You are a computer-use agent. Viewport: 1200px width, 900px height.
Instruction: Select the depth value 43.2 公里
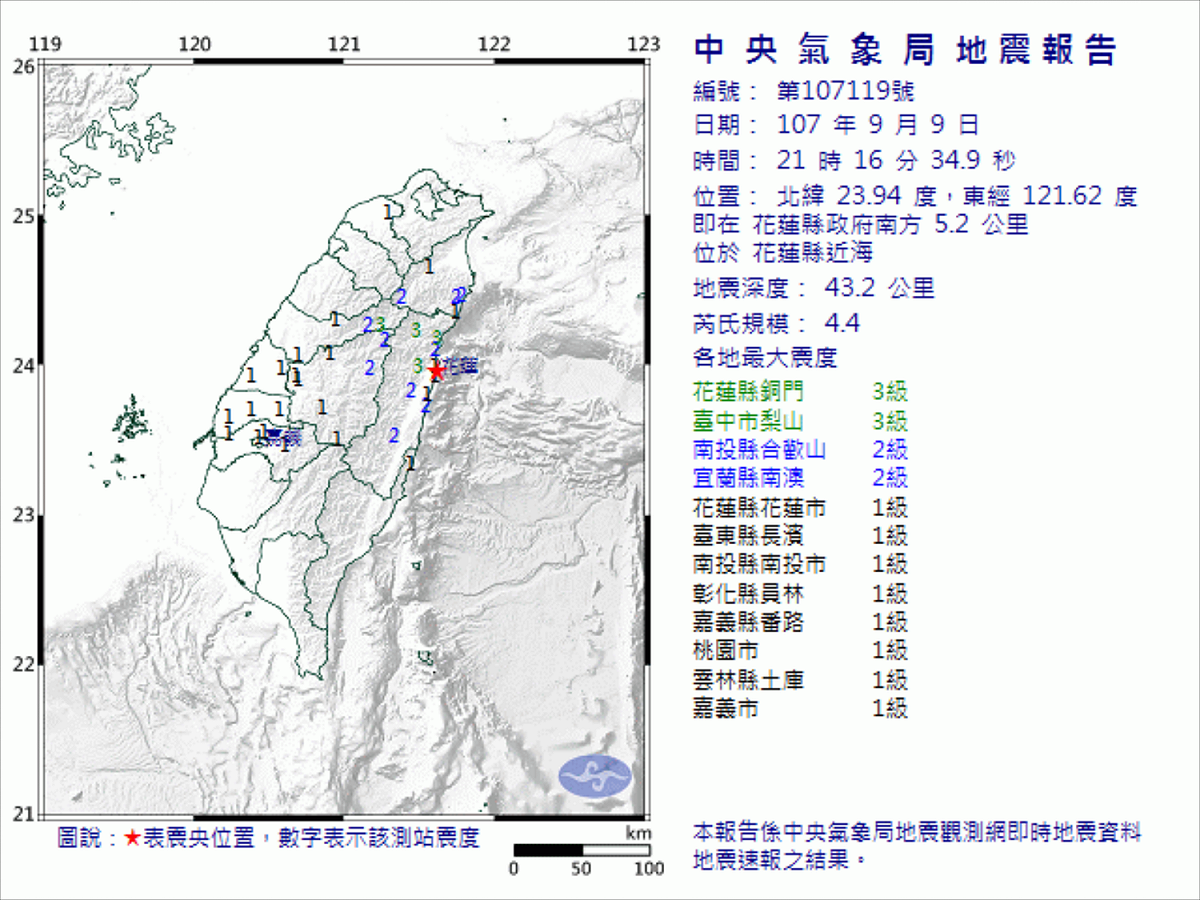[x=880, y=289]
